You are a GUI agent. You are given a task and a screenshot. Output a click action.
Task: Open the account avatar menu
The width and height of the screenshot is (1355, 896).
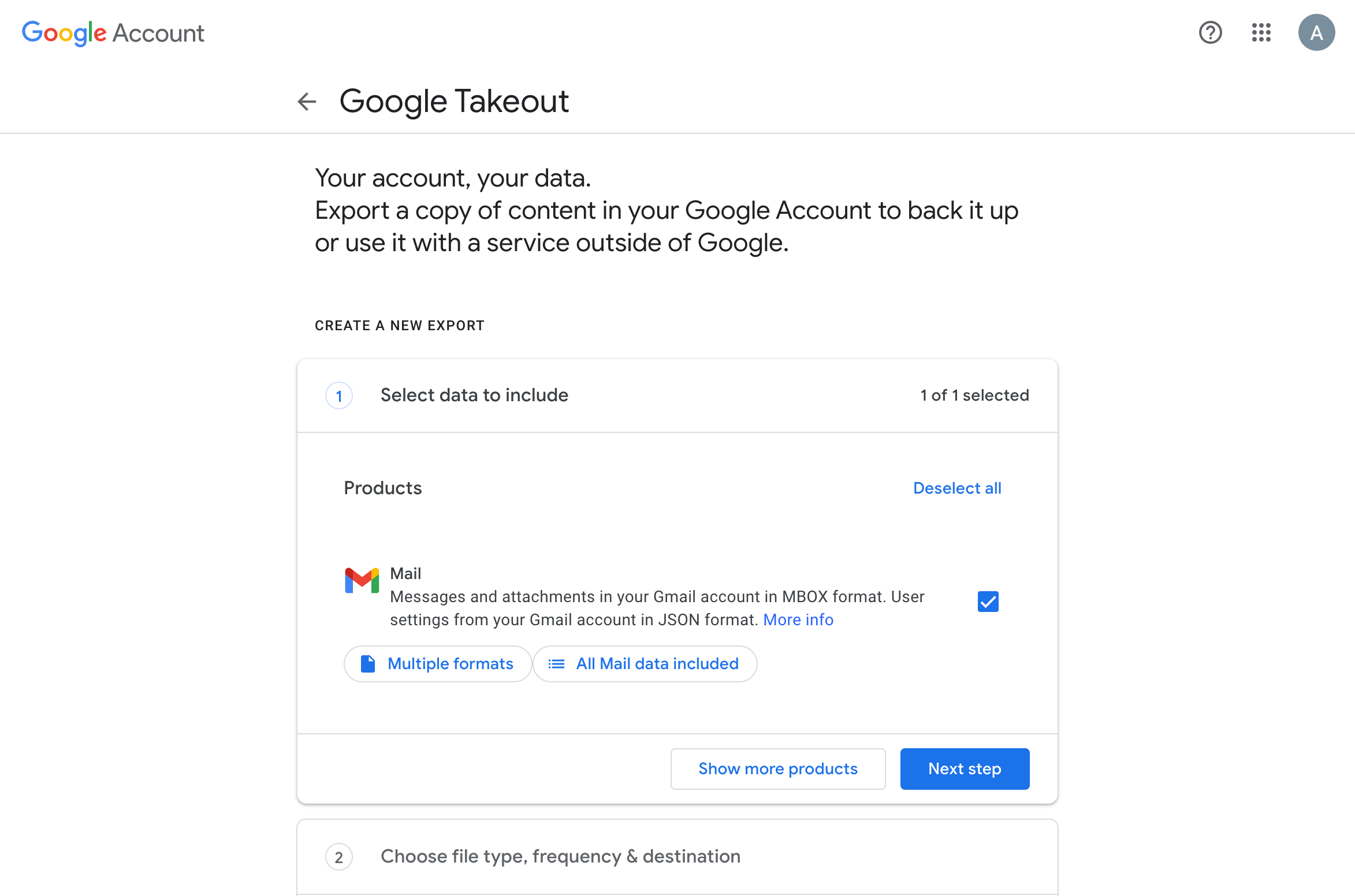tap(1317, 32)
